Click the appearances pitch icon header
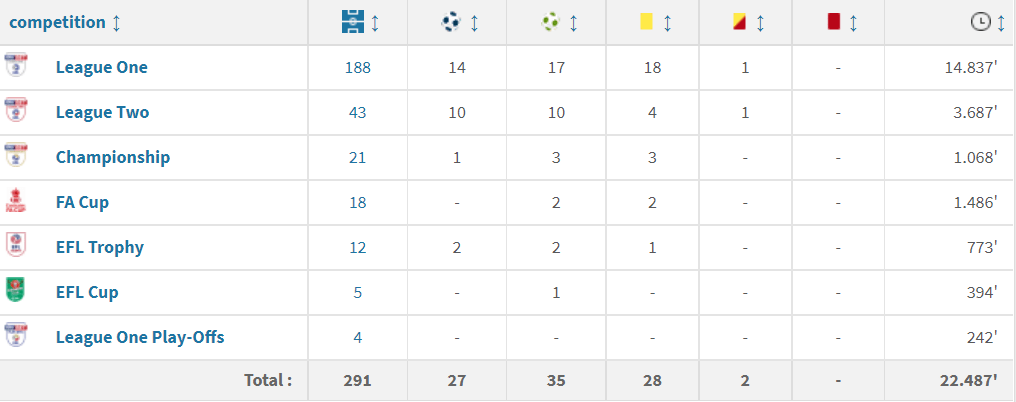1016x402 pixels. (x=350, y=22)
